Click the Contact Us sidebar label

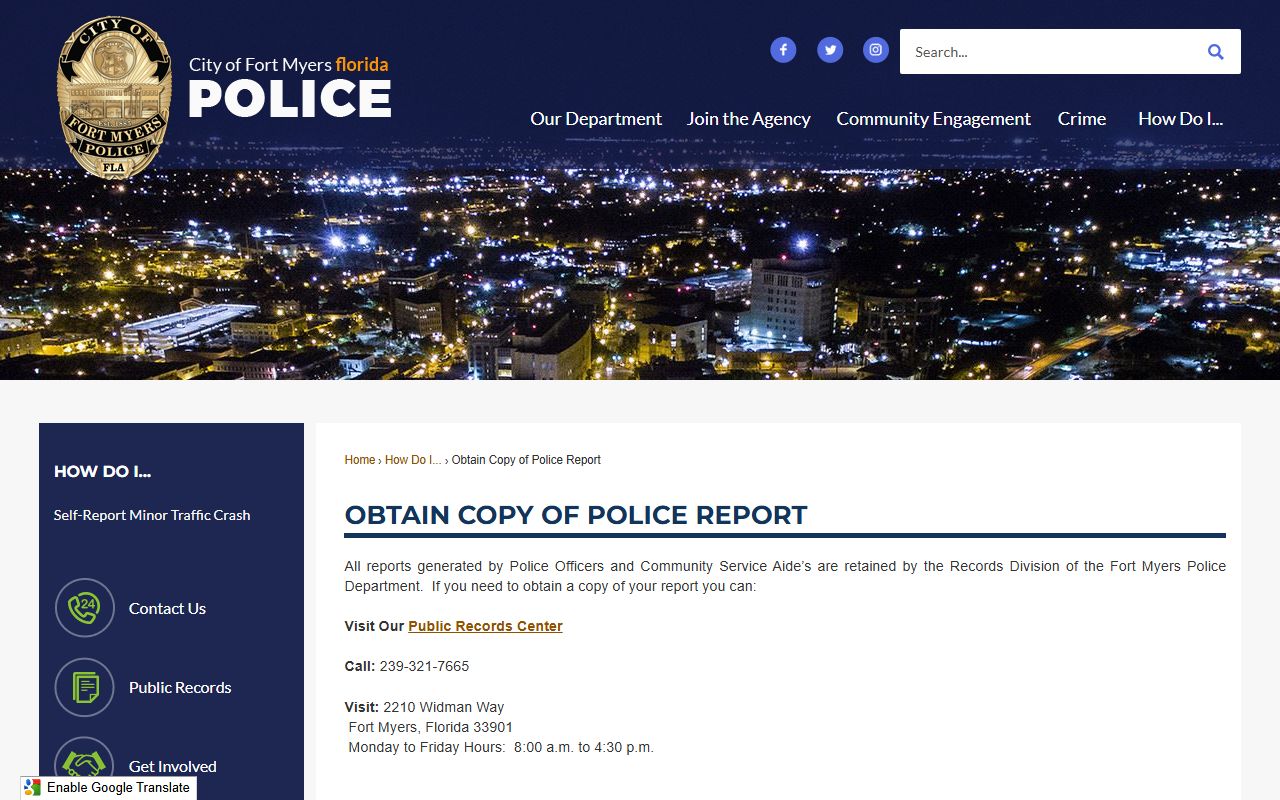167,608
